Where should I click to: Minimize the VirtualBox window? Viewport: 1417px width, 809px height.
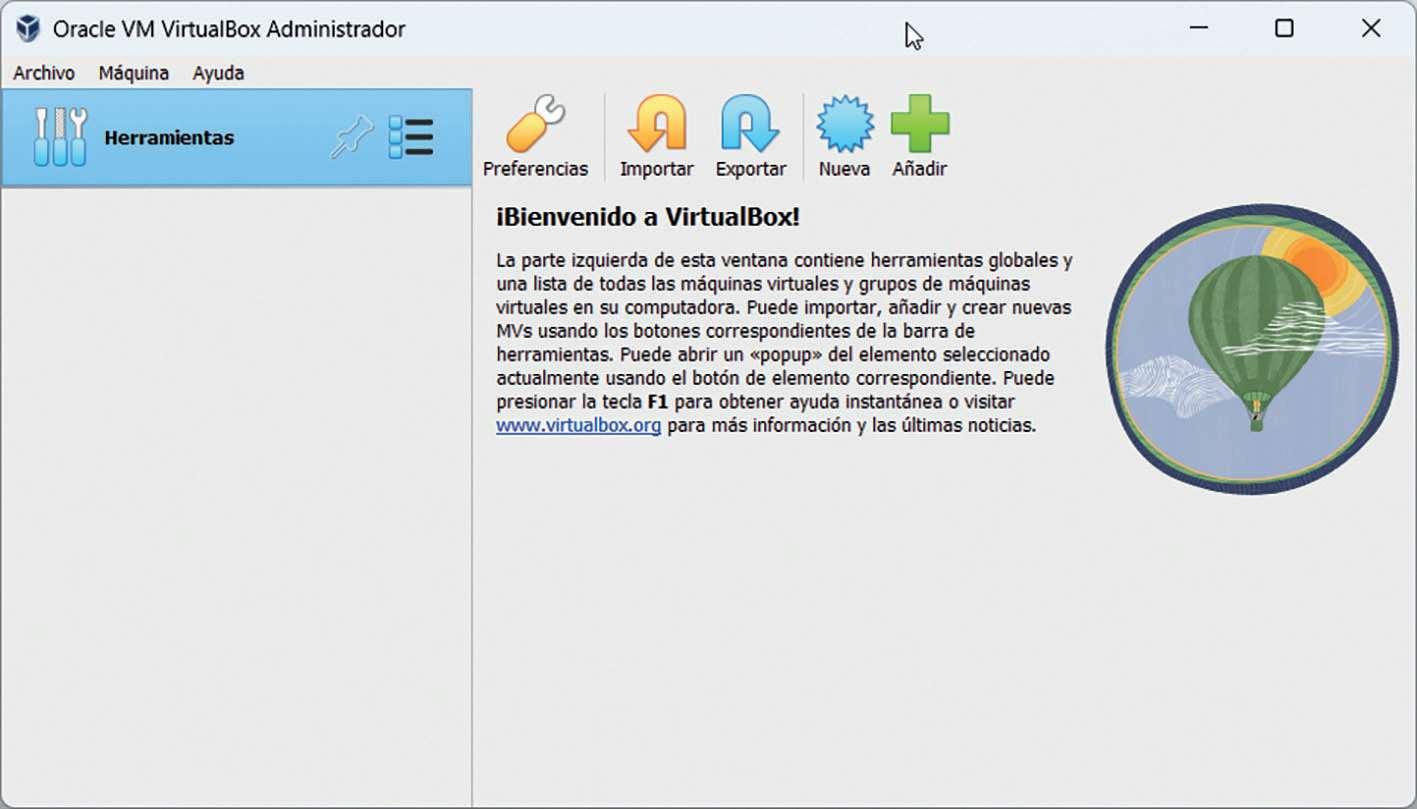pos(1198,28)
